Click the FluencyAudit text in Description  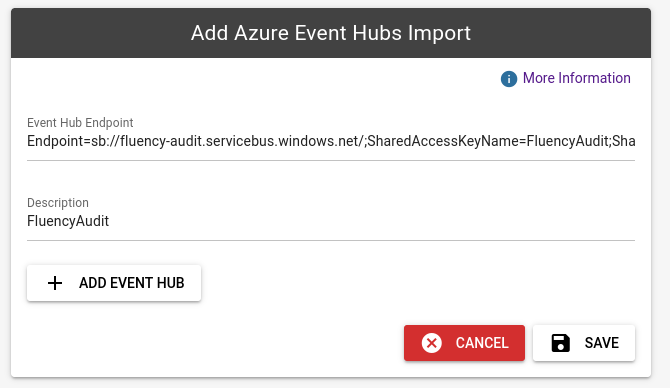(68, 221)
